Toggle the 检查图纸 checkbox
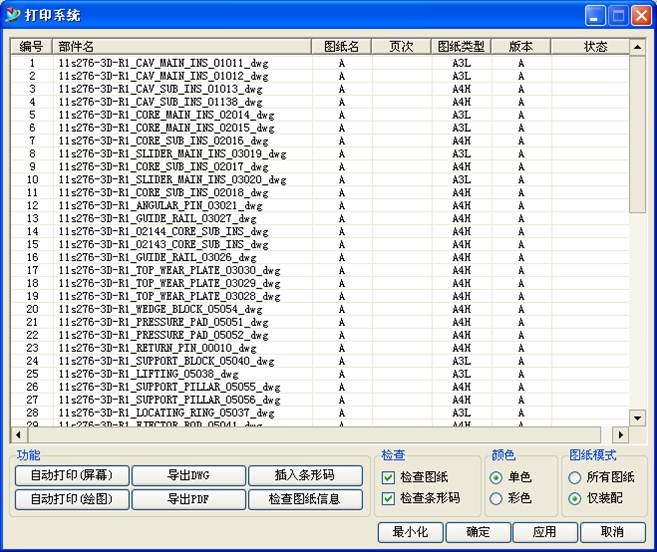The height and width of the screenshot is (552, 657). click(388, 478)
